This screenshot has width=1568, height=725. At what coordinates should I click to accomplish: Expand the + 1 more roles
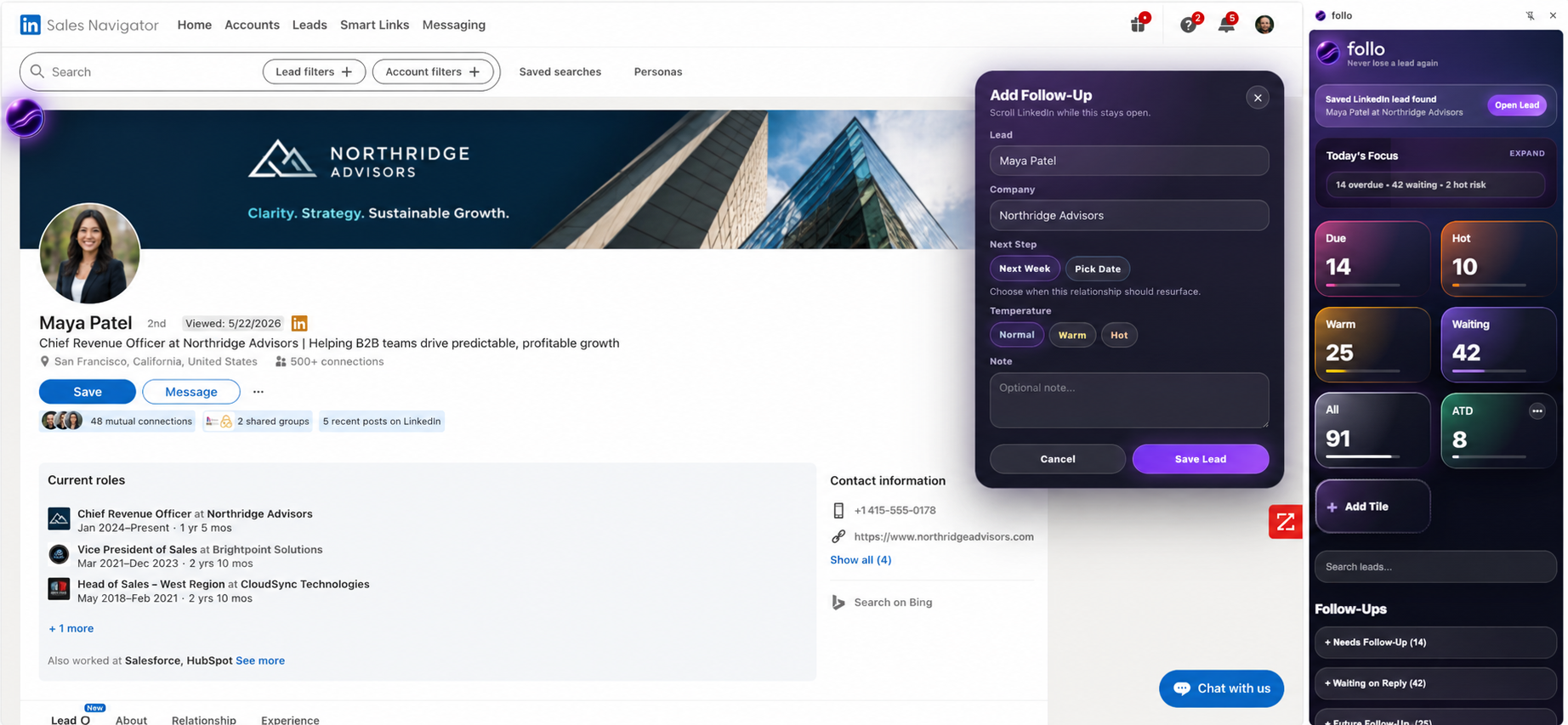tap(71, 628)
